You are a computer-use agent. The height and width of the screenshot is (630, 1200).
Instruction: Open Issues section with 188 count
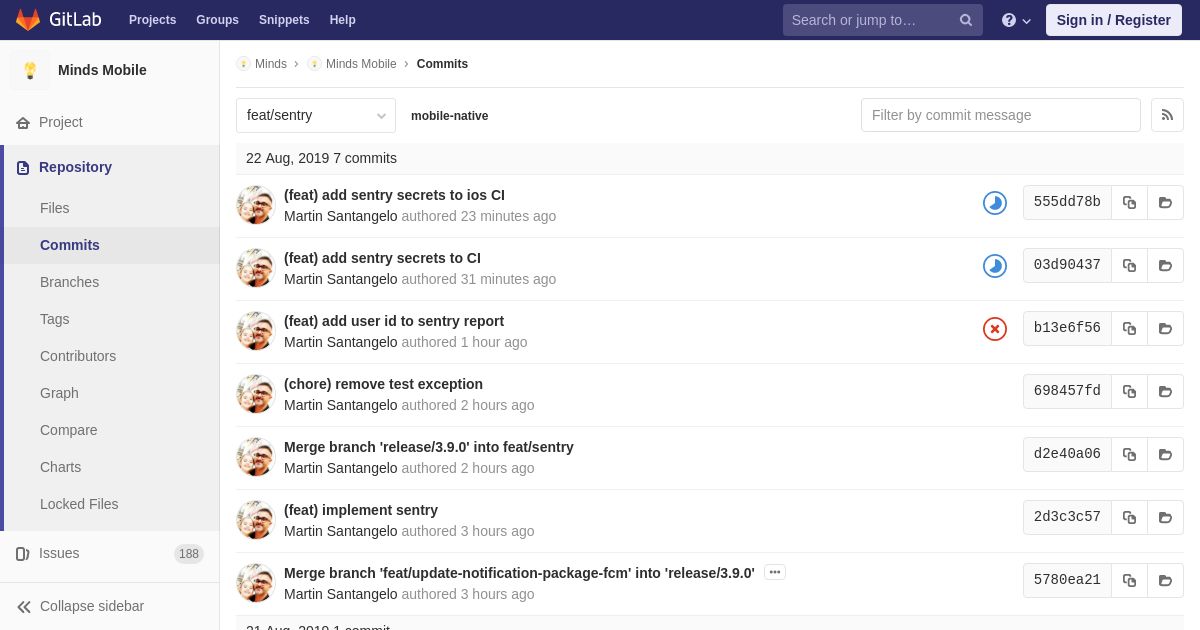pos(110,553)
